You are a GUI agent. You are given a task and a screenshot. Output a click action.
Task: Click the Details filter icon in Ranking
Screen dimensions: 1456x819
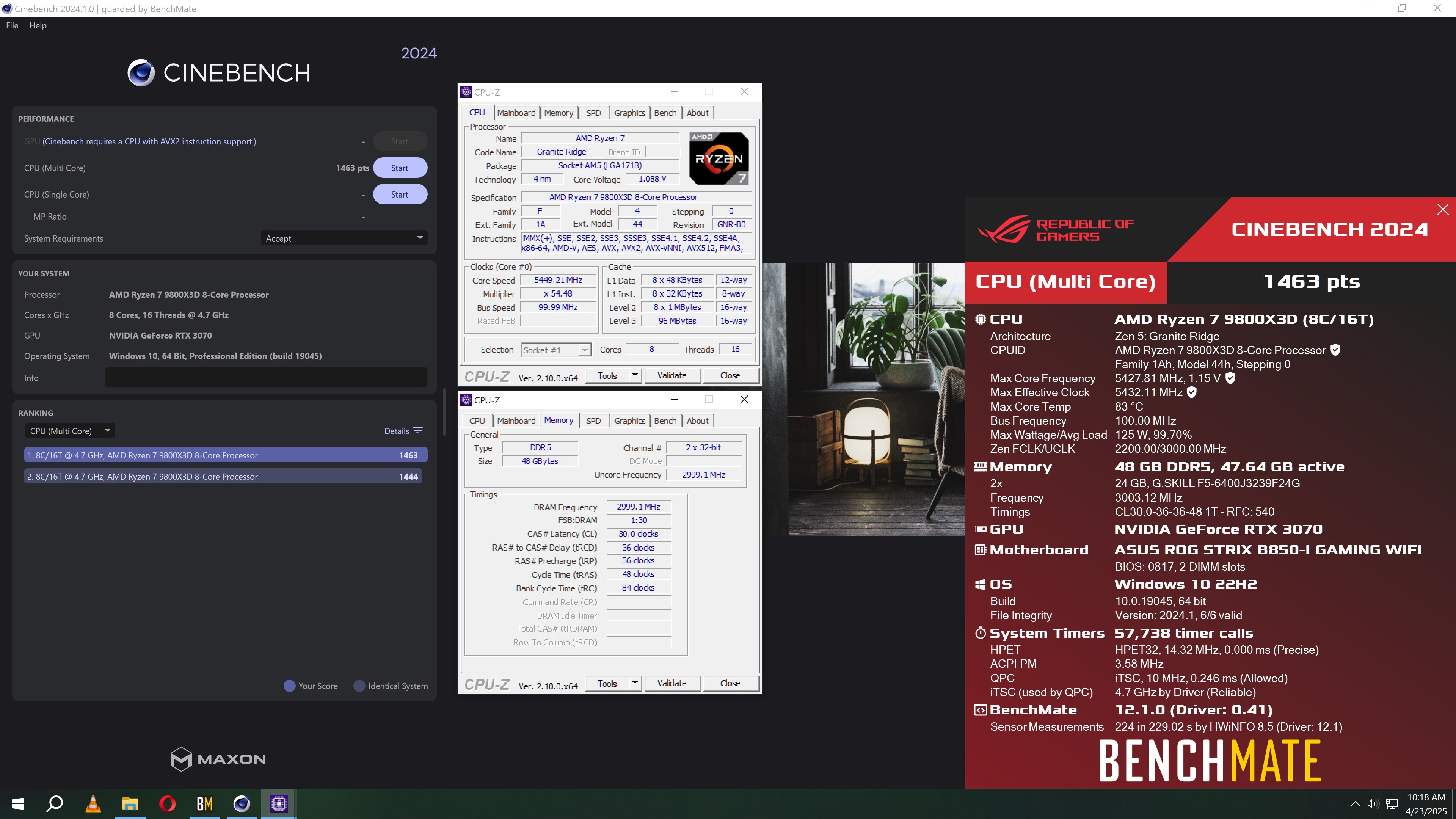point(418,431)
